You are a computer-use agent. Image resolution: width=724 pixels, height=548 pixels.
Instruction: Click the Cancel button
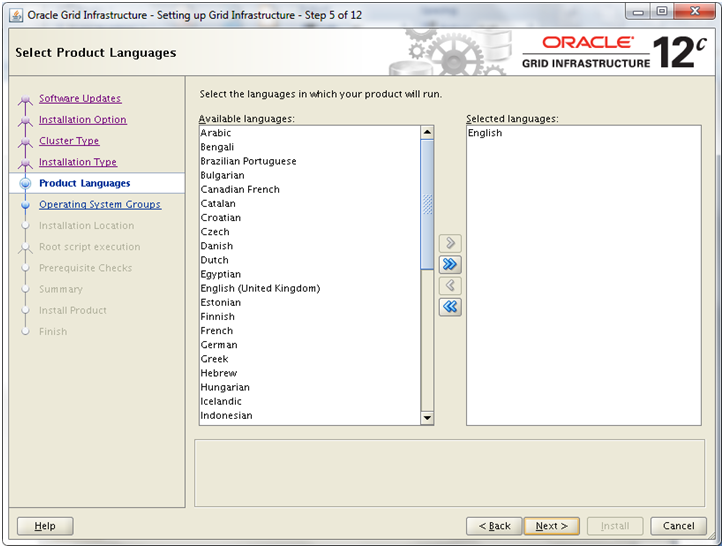[x=678, y=526]
